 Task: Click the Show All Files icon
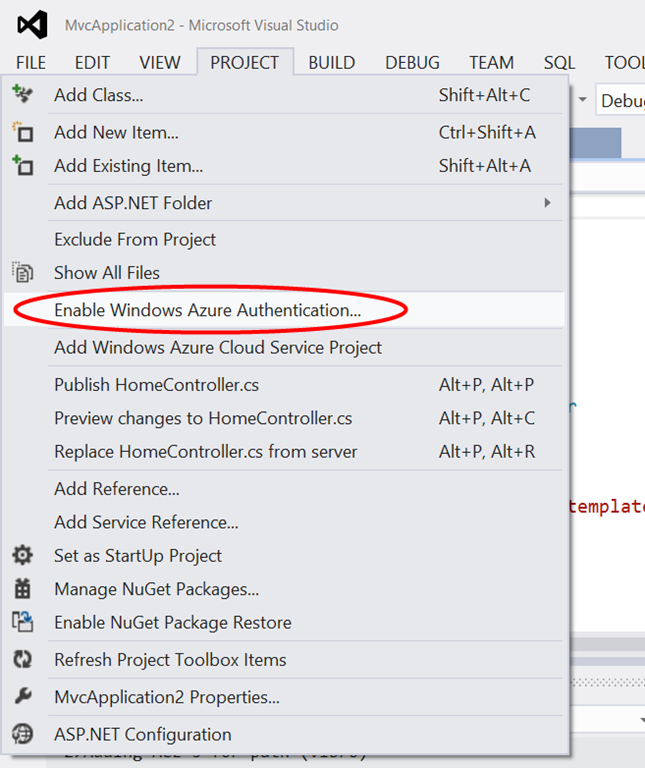point(23,272)
